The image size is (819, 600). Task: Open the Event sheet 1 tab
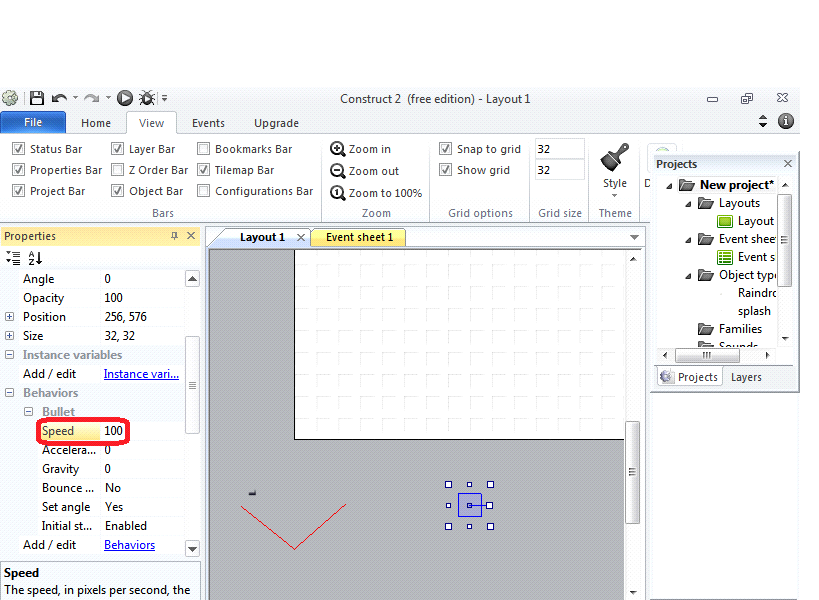[360, 238]
